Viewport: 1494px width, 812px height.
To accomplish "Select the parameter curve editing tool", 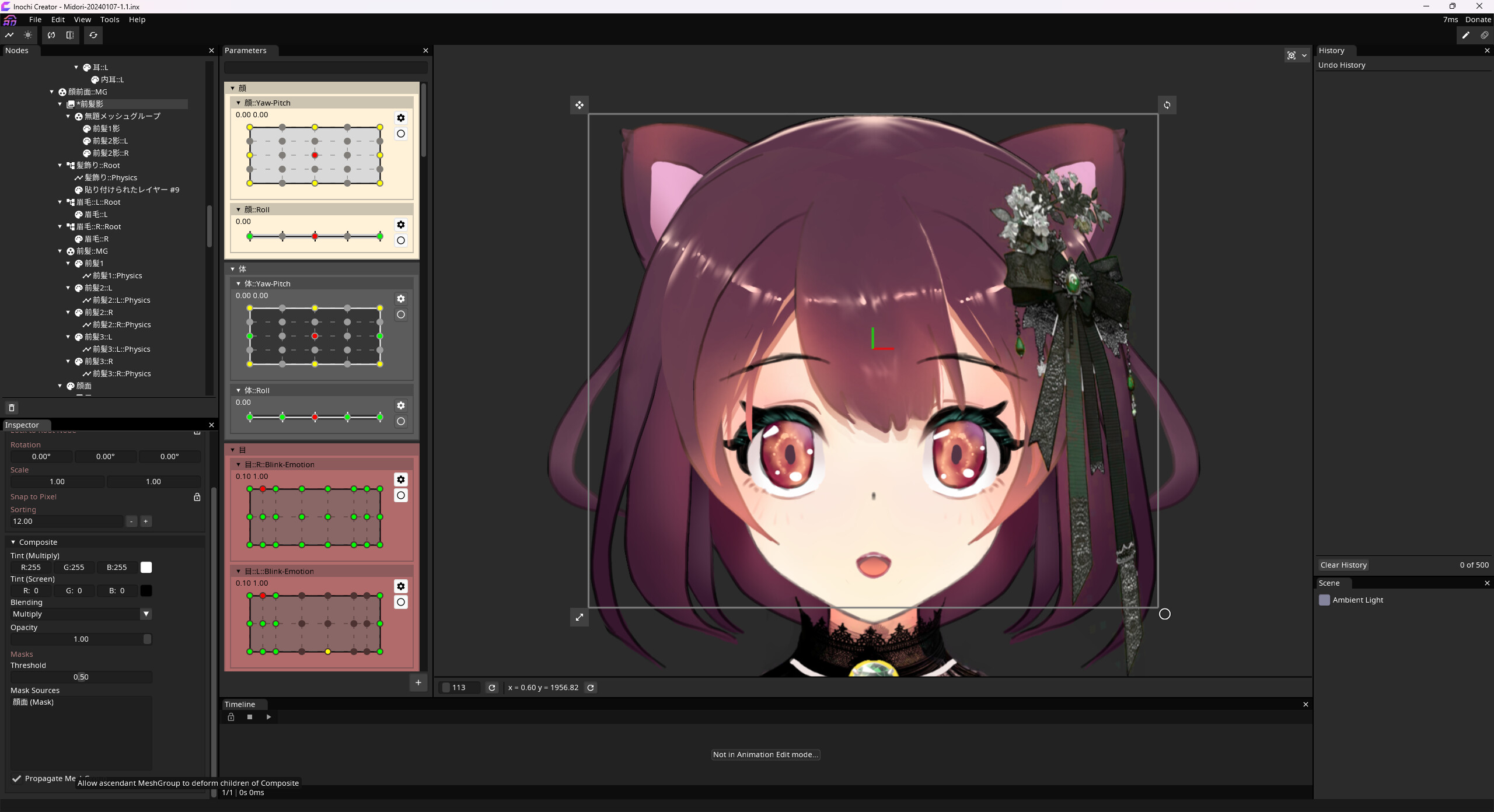I will [x=9, y=35].
